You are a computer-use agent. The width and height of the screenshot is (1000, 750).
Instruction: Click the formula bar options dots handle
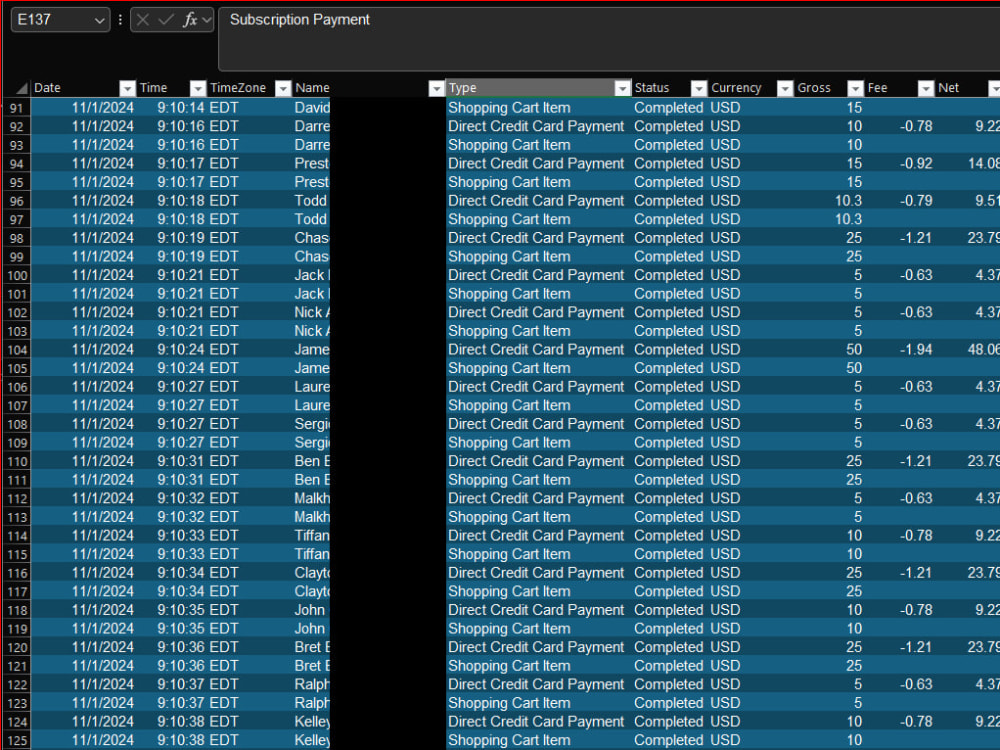coord(120,20)
